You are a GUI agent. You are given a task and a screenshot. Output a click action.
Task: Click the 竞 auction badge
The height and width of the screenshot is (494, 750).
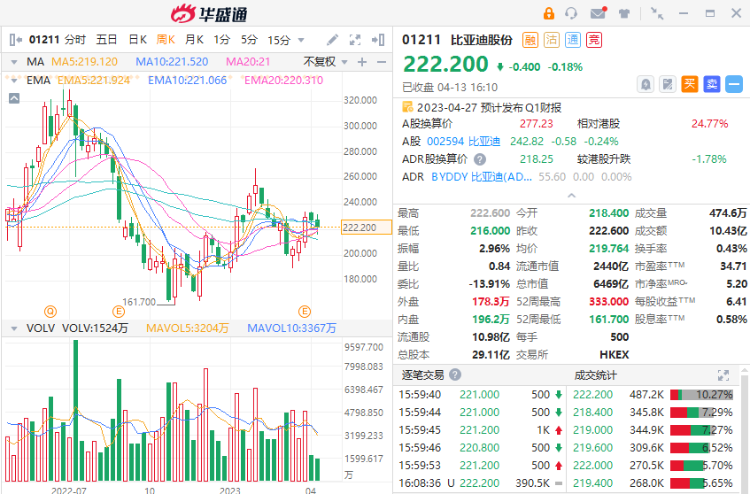tap(594, 40)
